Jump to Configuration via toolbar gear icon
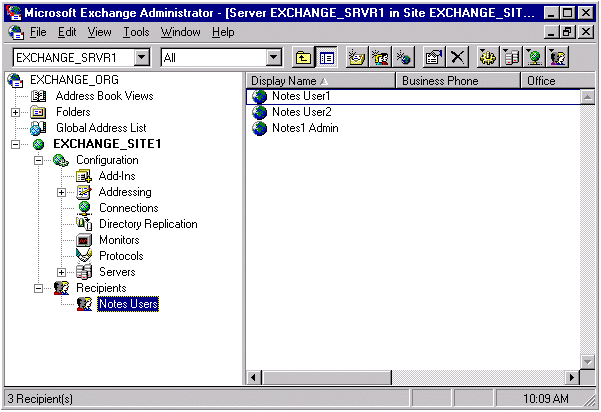Screen dimensions: 601x412 pyautogui.click(x=488, y=57)
